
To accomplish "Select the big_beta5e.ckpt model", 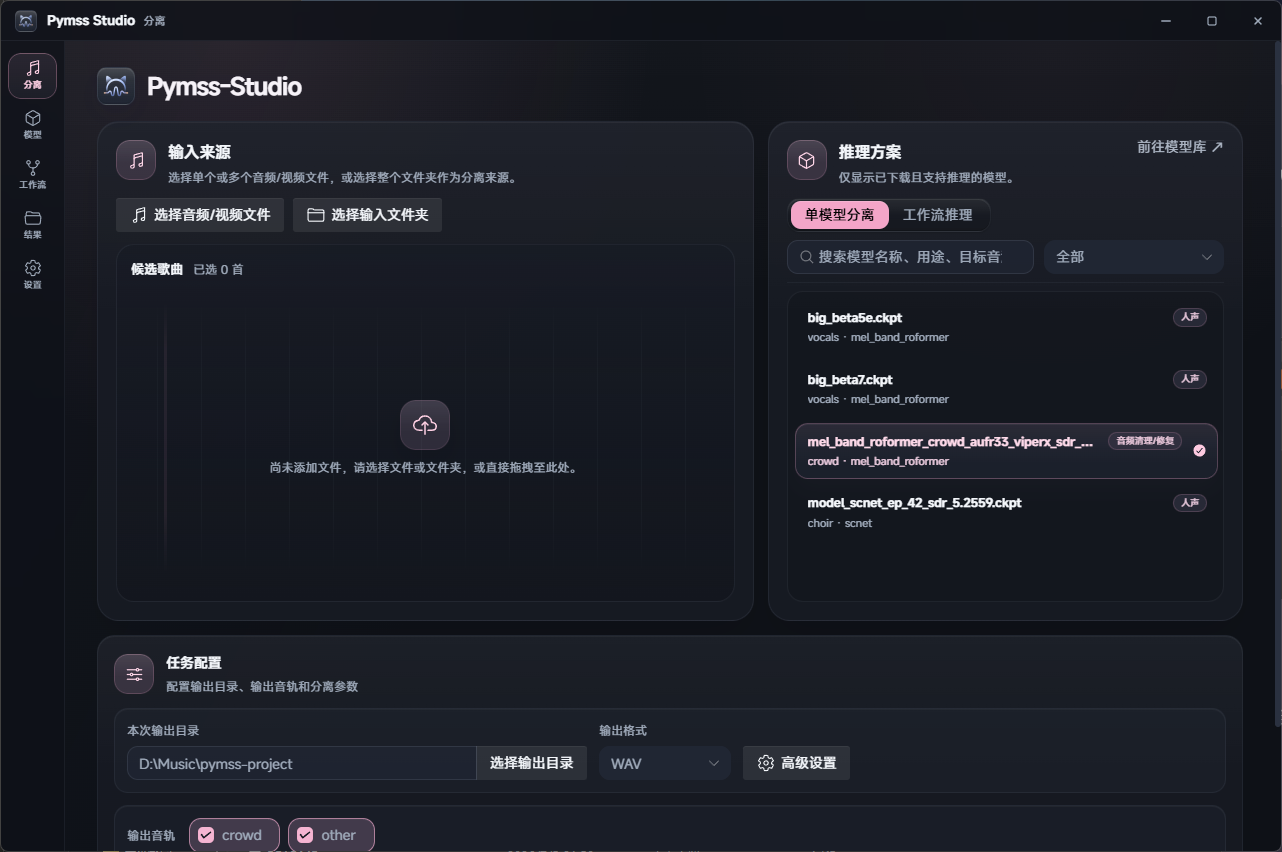I will pos(1006,327).
